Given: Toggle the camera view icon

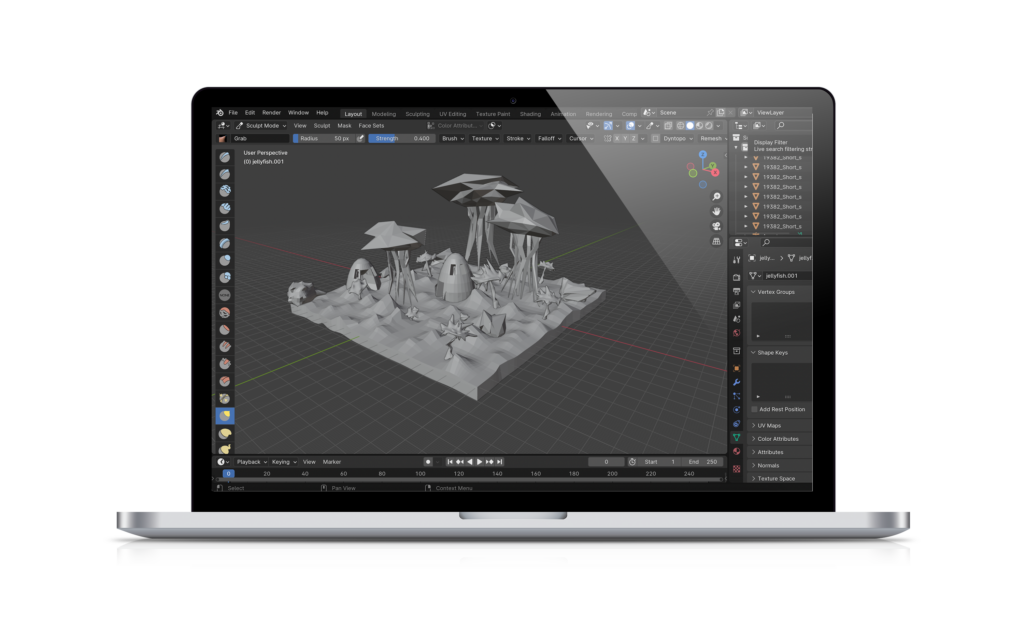Looking at the screenshot, I should (716, 226).
